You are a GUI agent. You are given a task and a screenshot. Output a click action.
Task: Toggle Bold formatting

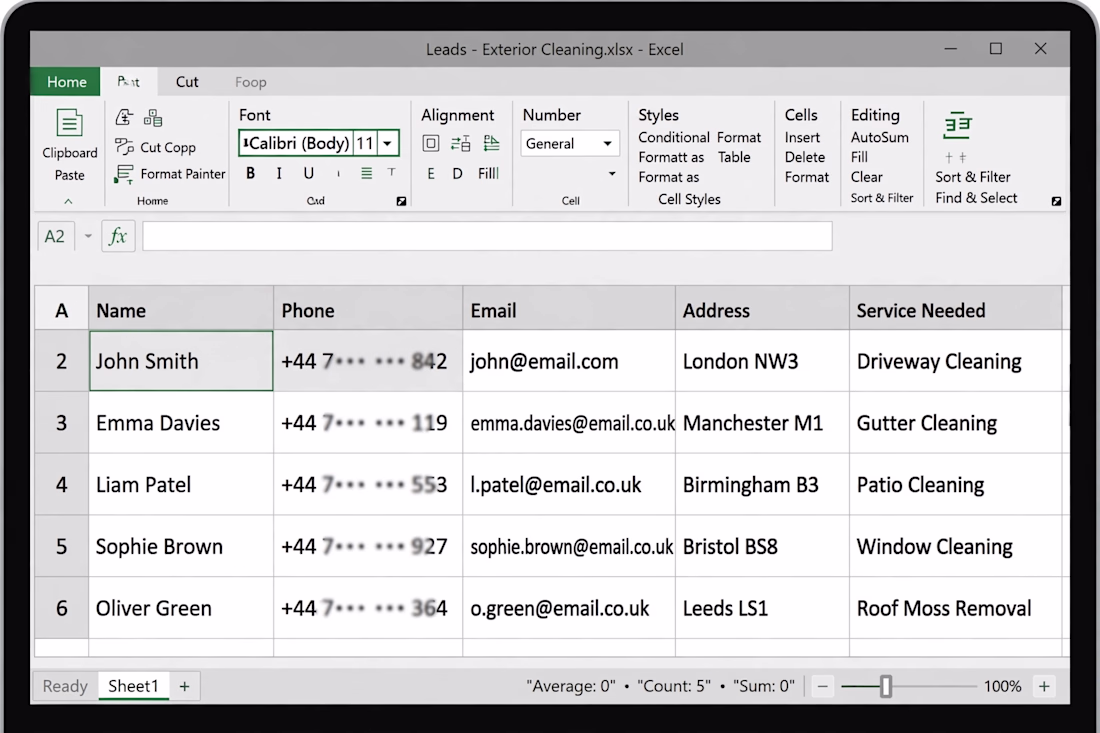pos(250,173)
